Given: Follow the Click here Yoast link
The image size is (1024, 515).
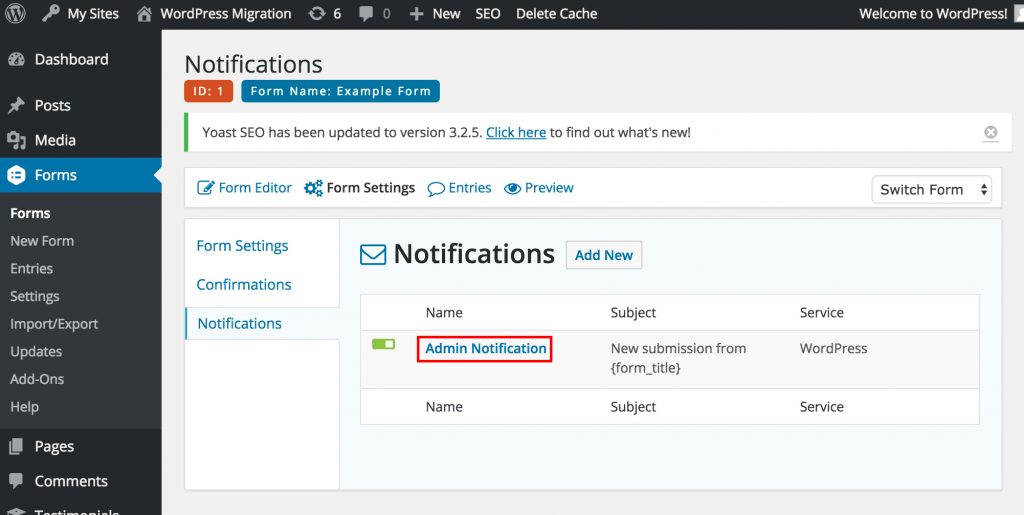Looking at the screenshot, I should tap(516, 133).
